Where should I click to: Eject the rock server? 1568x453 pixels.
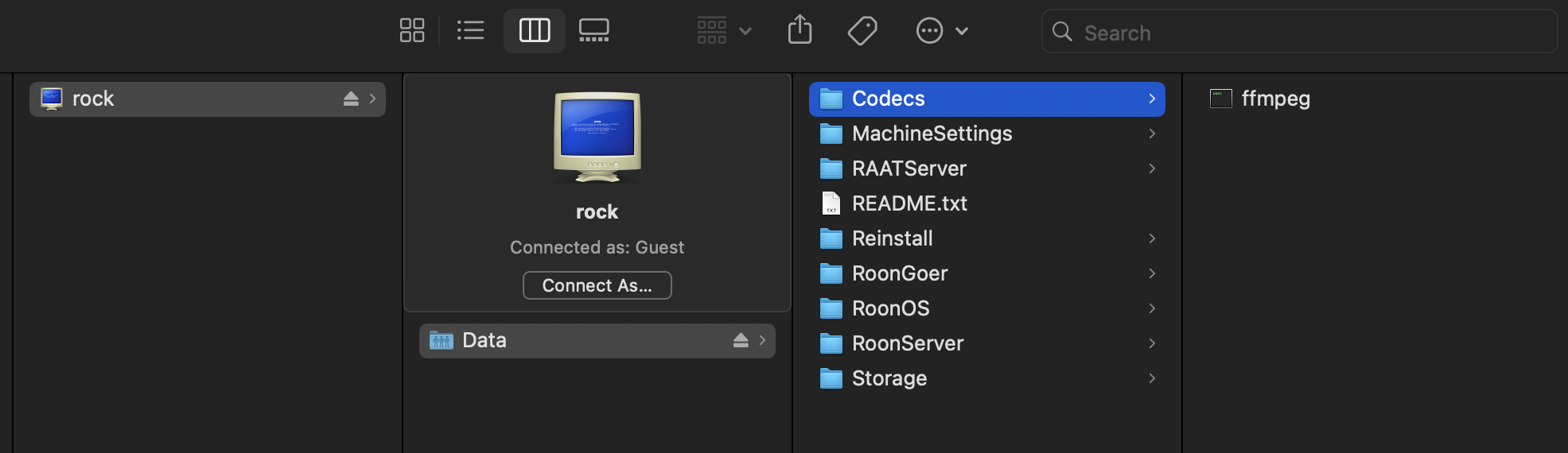(351, 99)
